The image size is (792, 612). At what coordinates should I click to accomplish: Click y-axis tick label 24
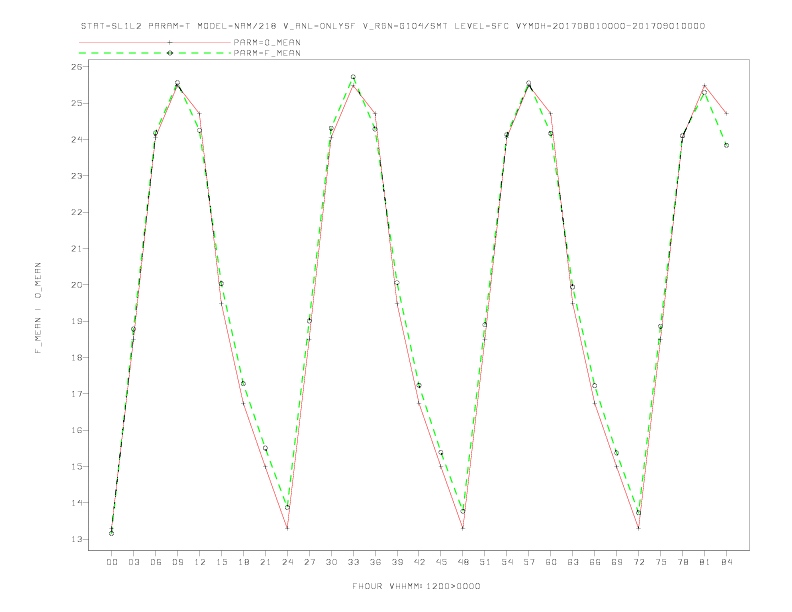[76, 139]
